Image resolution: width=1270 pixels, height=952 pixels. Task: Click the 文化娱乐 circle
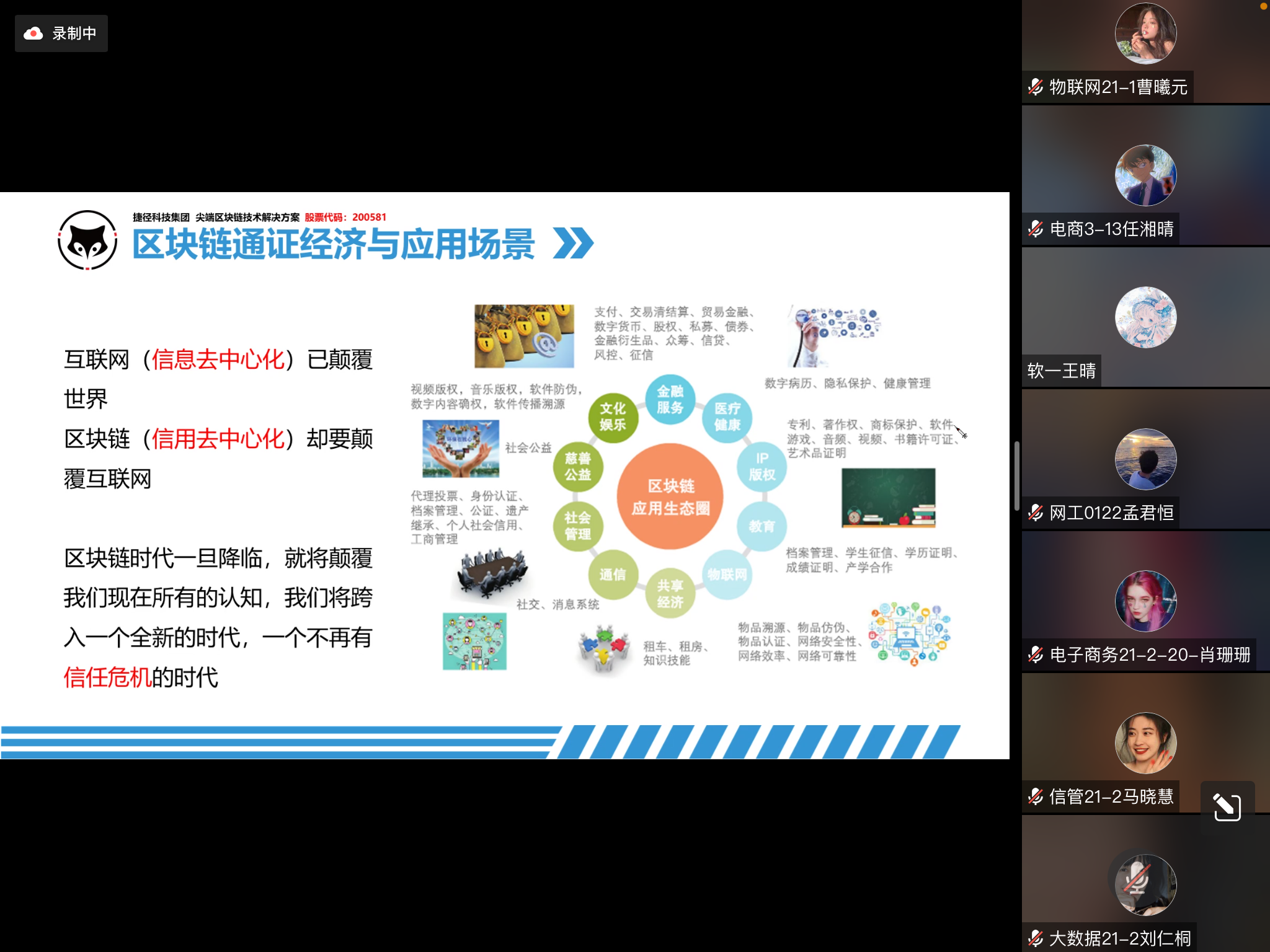pos(613,417)
